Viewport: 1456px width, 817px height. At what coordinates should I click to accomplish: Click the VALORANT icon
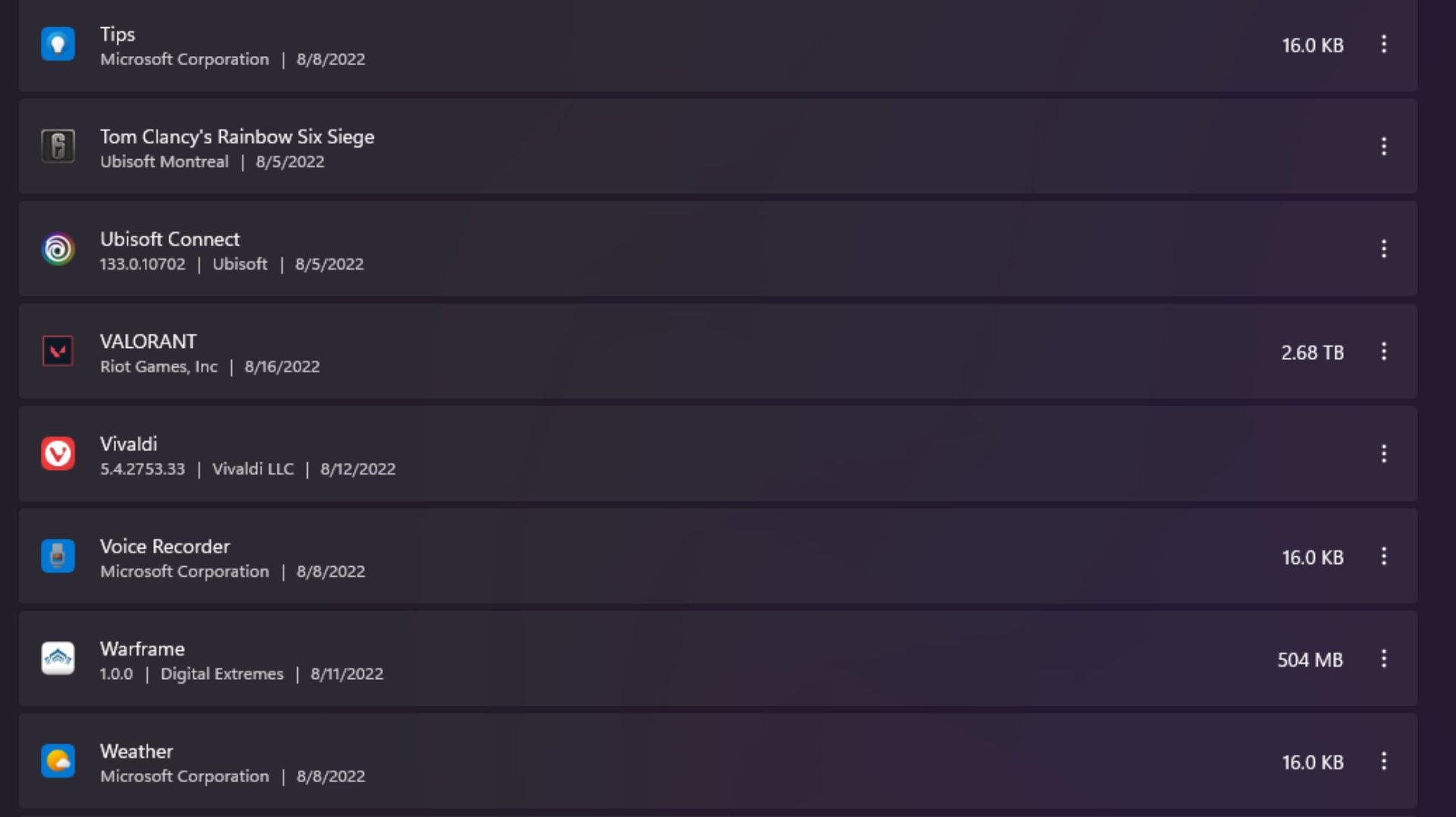point(58,351)
